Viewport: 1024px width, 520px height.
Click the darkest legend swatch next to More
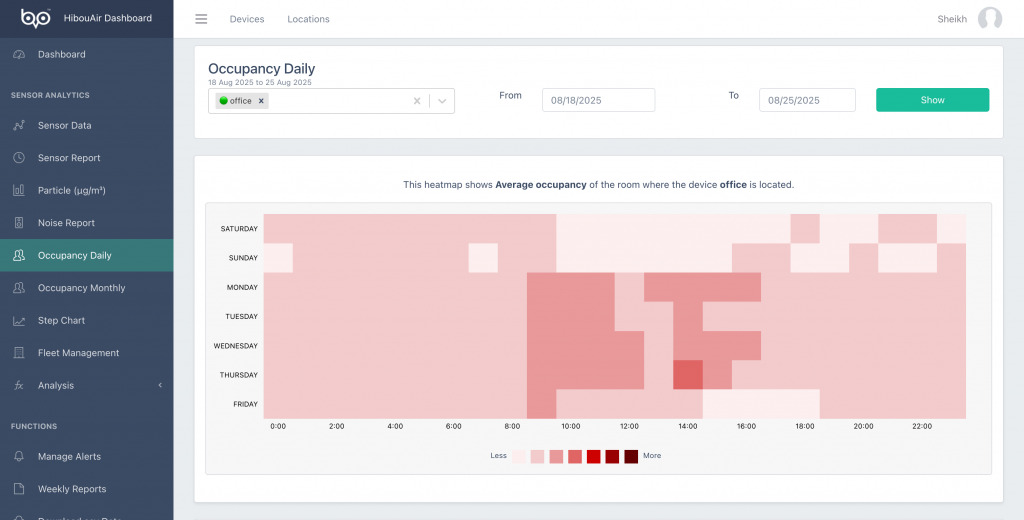[631, 456]
